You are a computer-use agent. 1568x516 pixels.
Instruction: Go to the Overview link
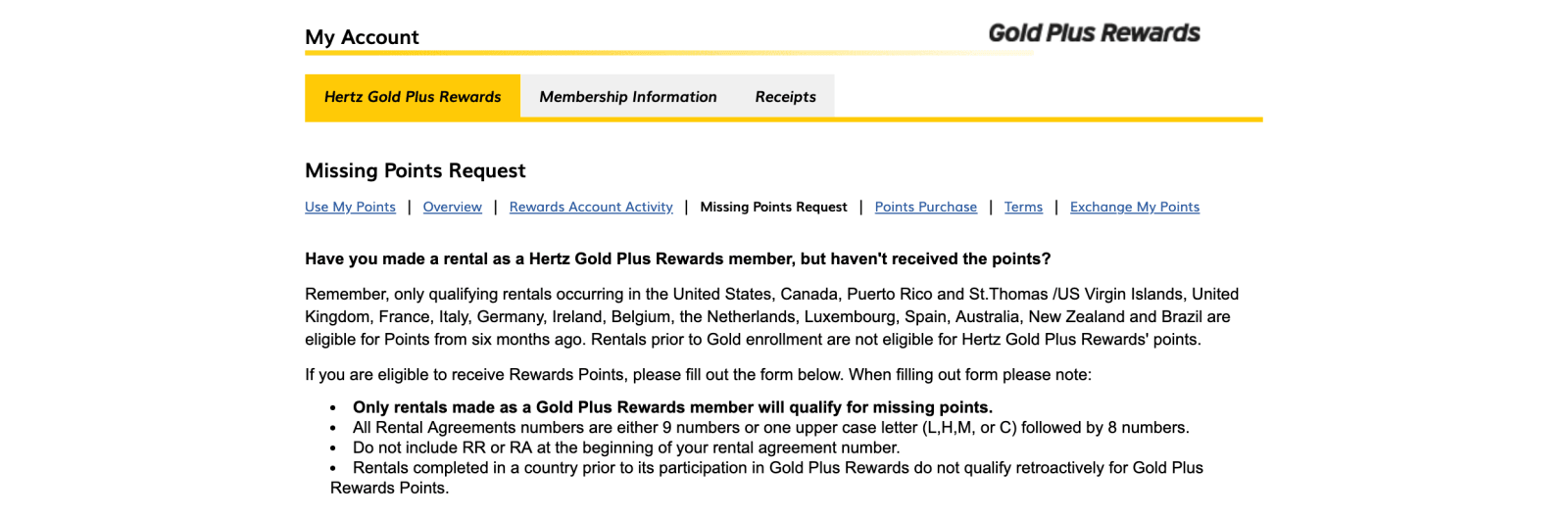[x=453, y=207]
